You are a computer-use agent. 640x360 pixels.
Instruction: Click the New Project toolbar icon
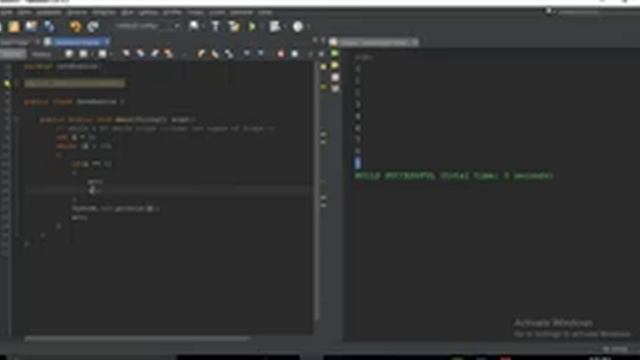[x=14, y=27]
